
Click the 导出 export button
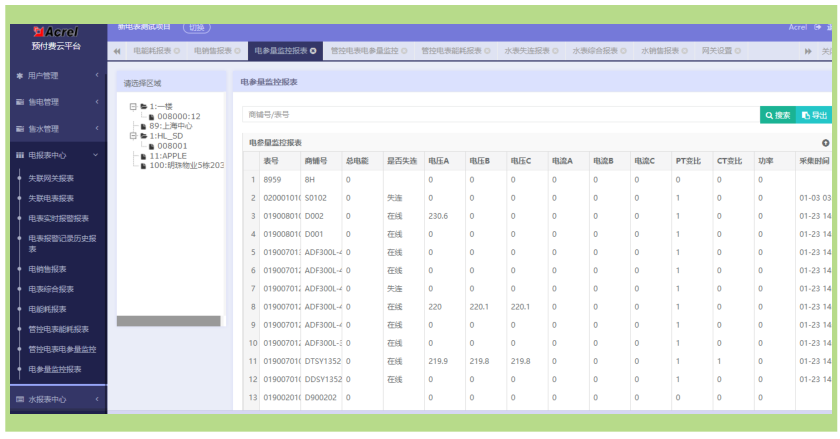coord(814,115)
